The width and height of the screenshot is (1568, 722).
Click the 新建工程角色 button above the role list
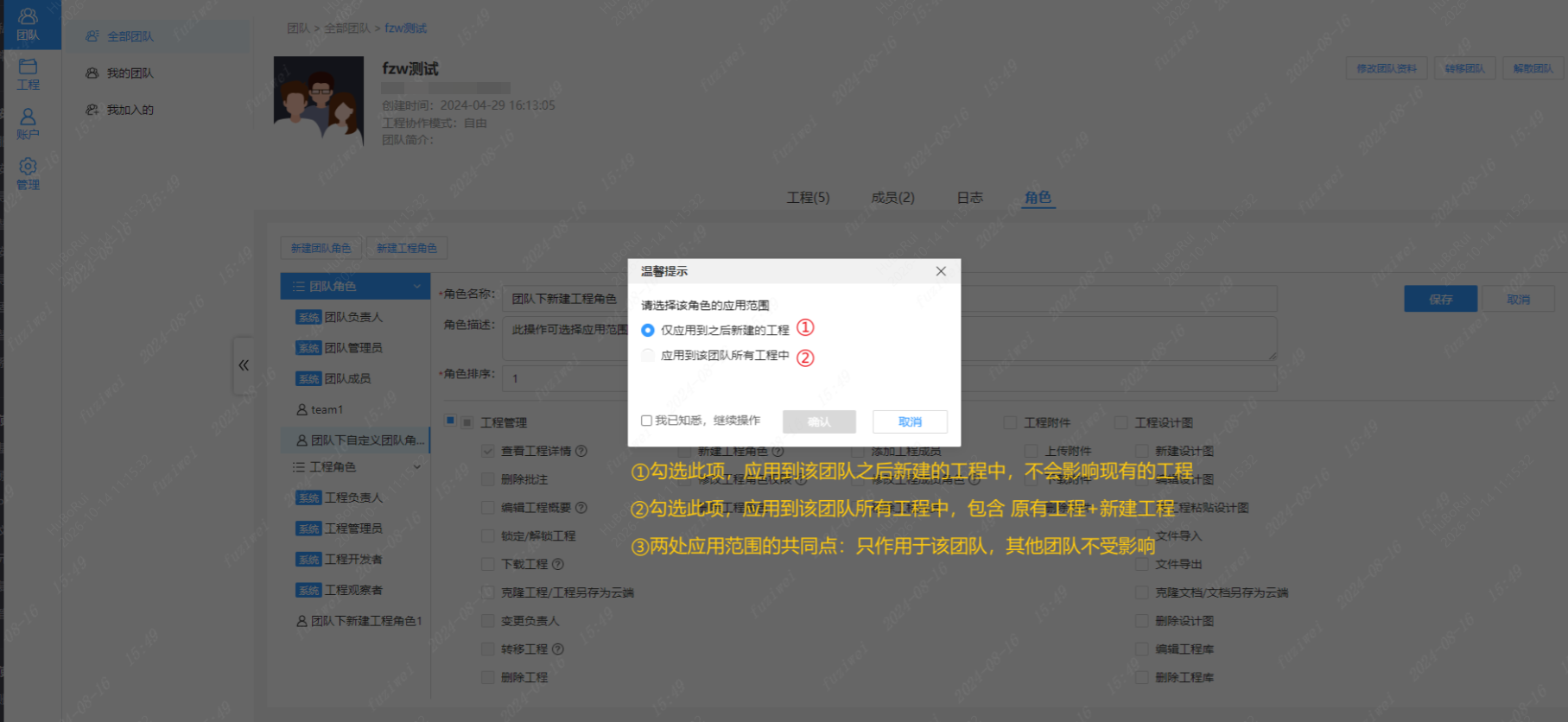click(x=406, y=248)
